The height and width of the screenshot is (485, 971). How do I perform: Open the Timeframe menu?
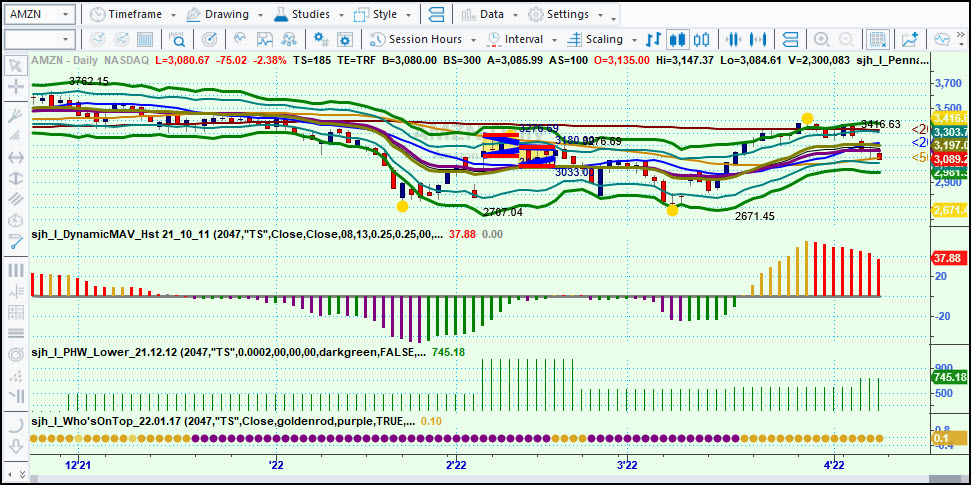coord(133,14)
